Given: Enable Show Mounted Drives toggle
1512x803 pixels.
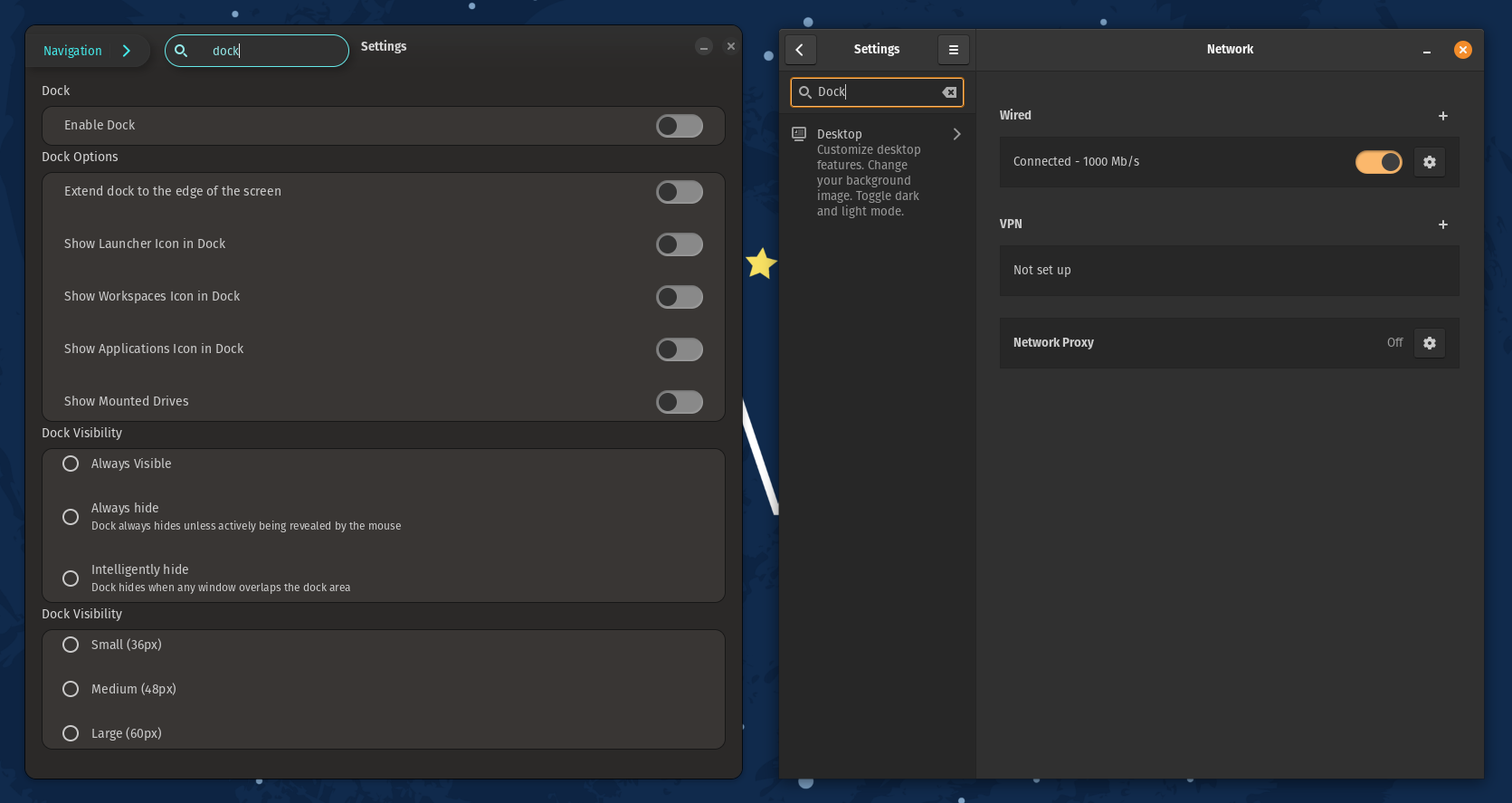Looking at the screenshot, I should (x=679, y=402).
